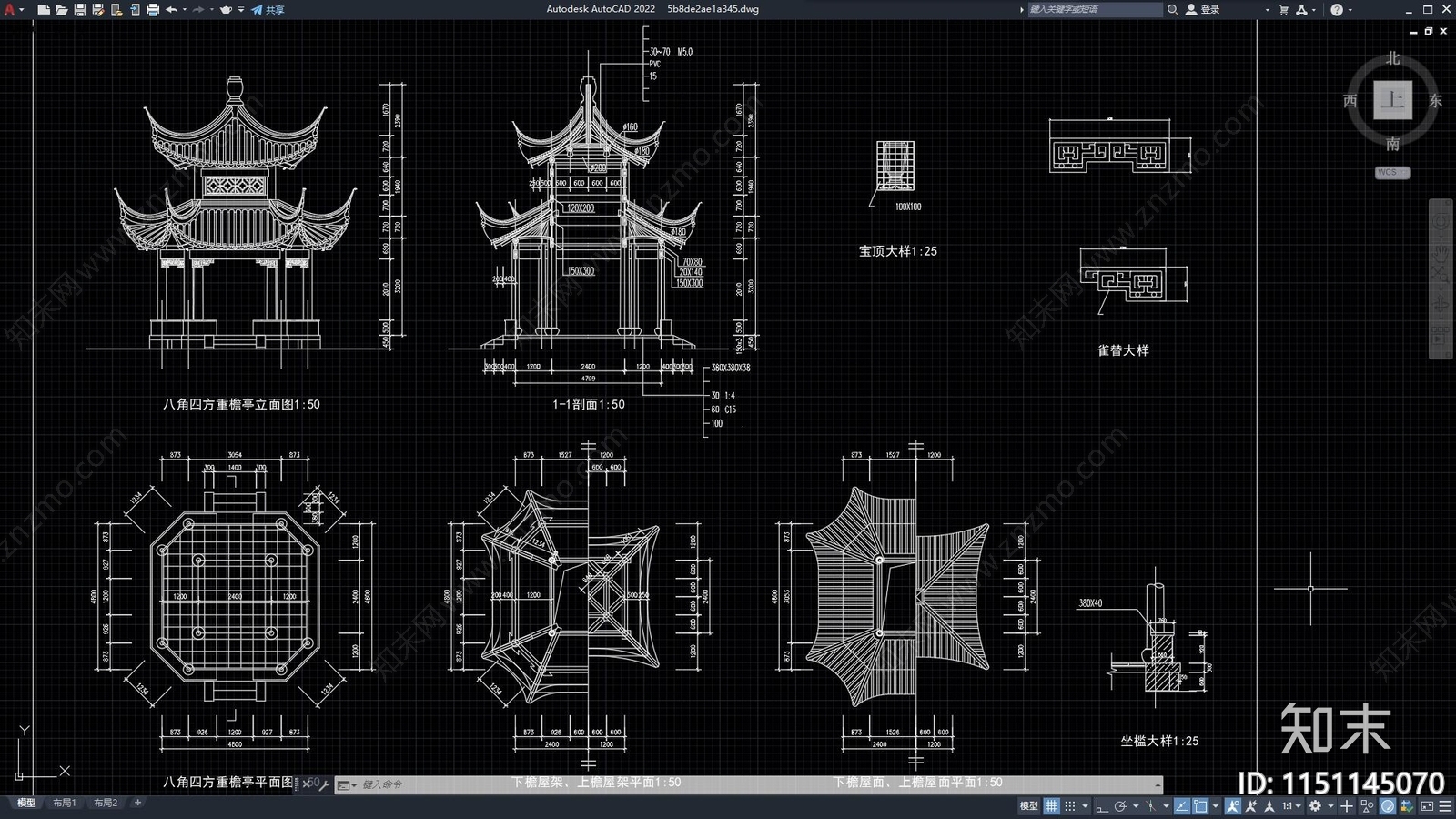Image resolution: width=1456 pixels, height=819 pixels.
Task: Click the Save As icon
Action: click(x=98, y=10)
